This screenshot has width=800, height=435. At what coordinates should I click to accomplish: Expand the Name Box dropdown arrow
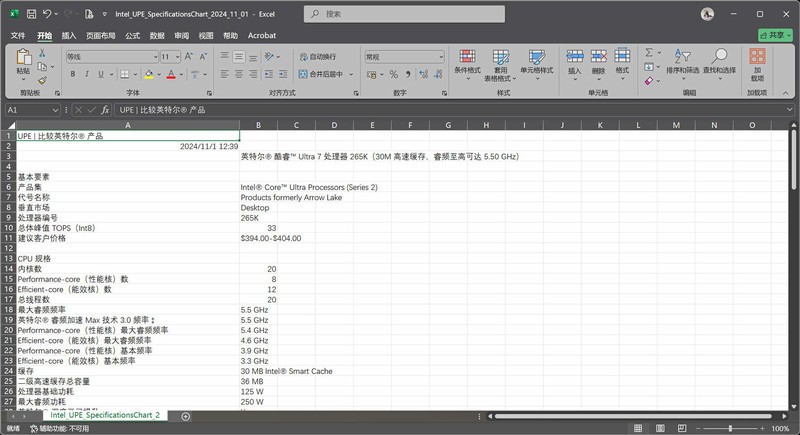(55, 110)
